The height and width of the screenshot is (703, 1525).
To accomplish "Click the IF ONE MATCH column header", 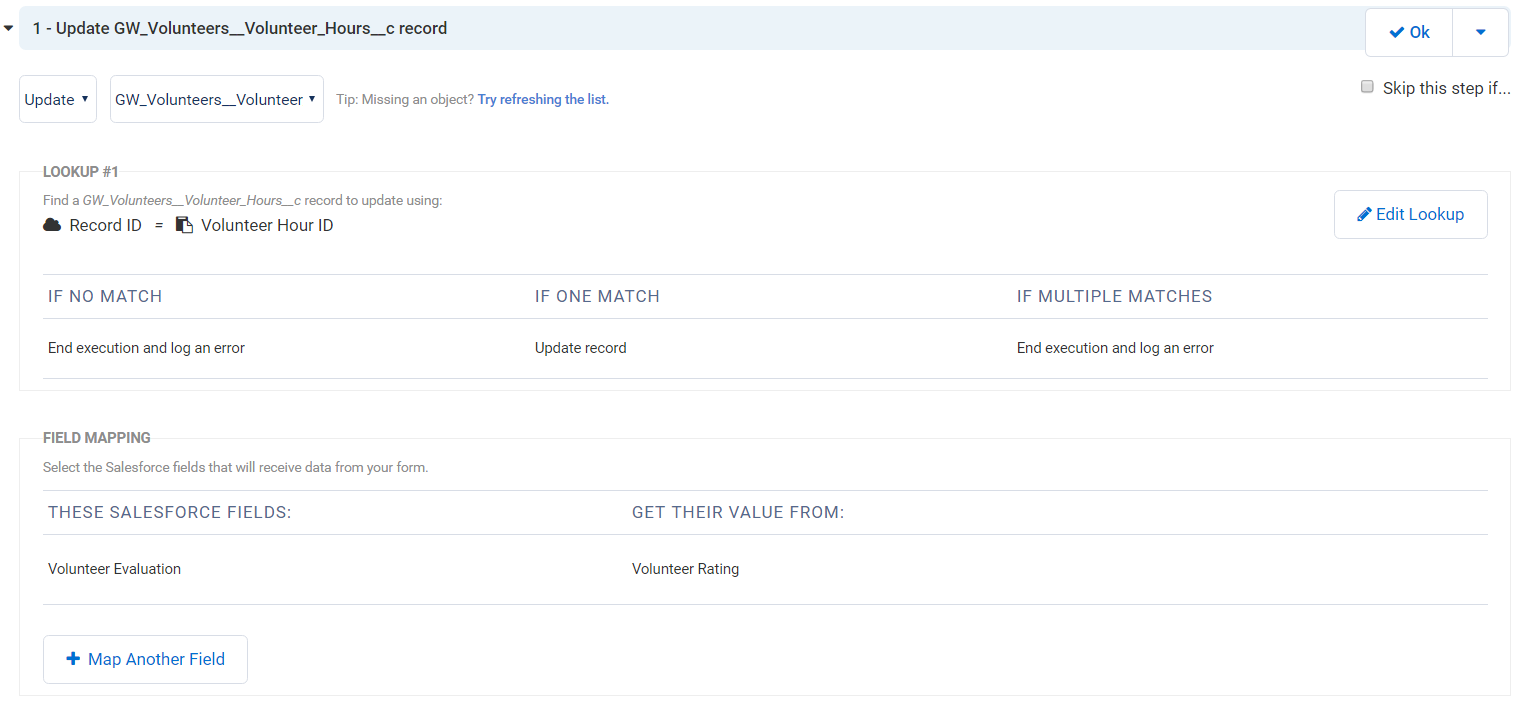I will coord(597,296).
